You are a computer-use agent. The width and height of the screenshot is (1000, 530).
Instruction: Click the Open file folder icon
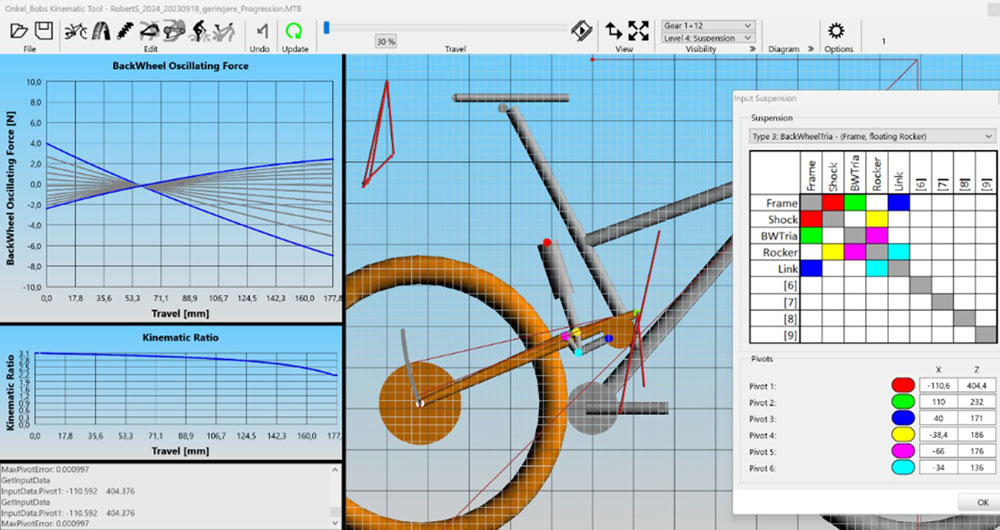(x=19, y=31)
